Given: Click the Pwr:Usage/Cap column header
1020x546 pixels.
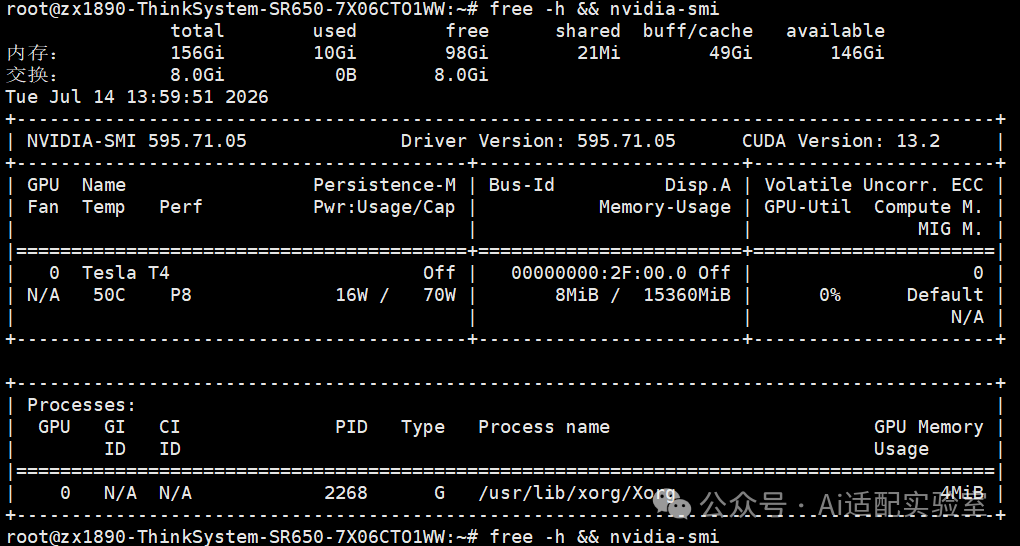Looking at the screenshot, I should pyautogui.click(x=384, y=207).
